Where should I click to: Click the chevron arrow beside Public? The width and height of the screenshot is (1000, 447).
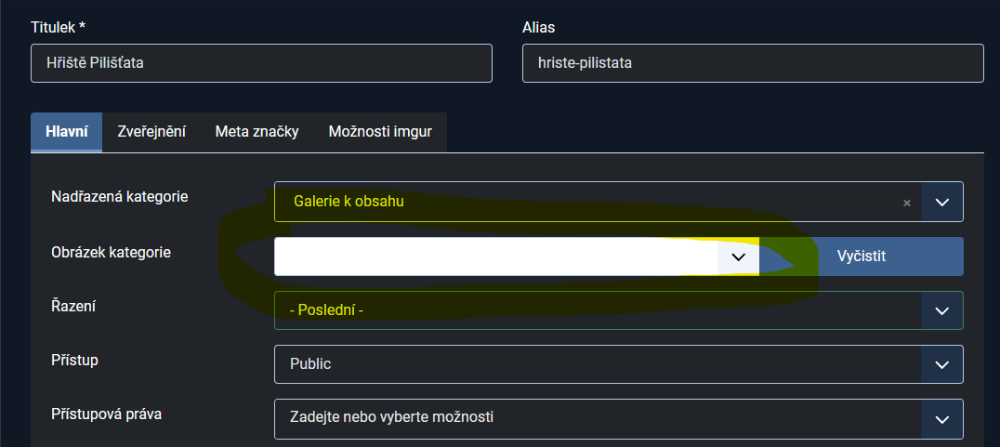click(942, 365)
